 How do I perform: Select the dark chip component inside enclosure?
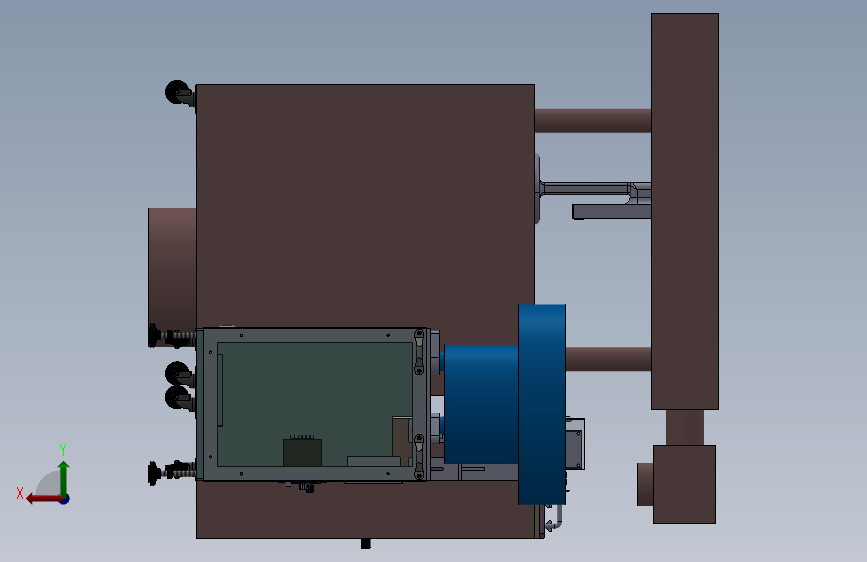302,452
